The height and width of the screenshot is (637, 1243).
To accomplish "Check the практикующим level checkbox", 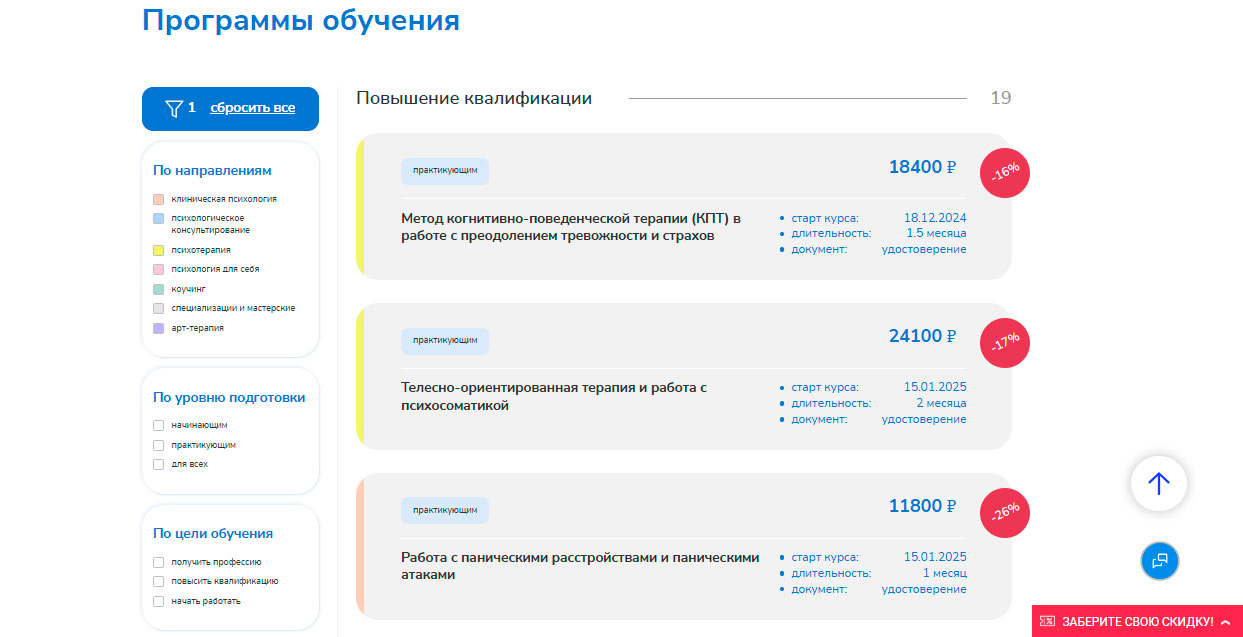I will 158,445.
